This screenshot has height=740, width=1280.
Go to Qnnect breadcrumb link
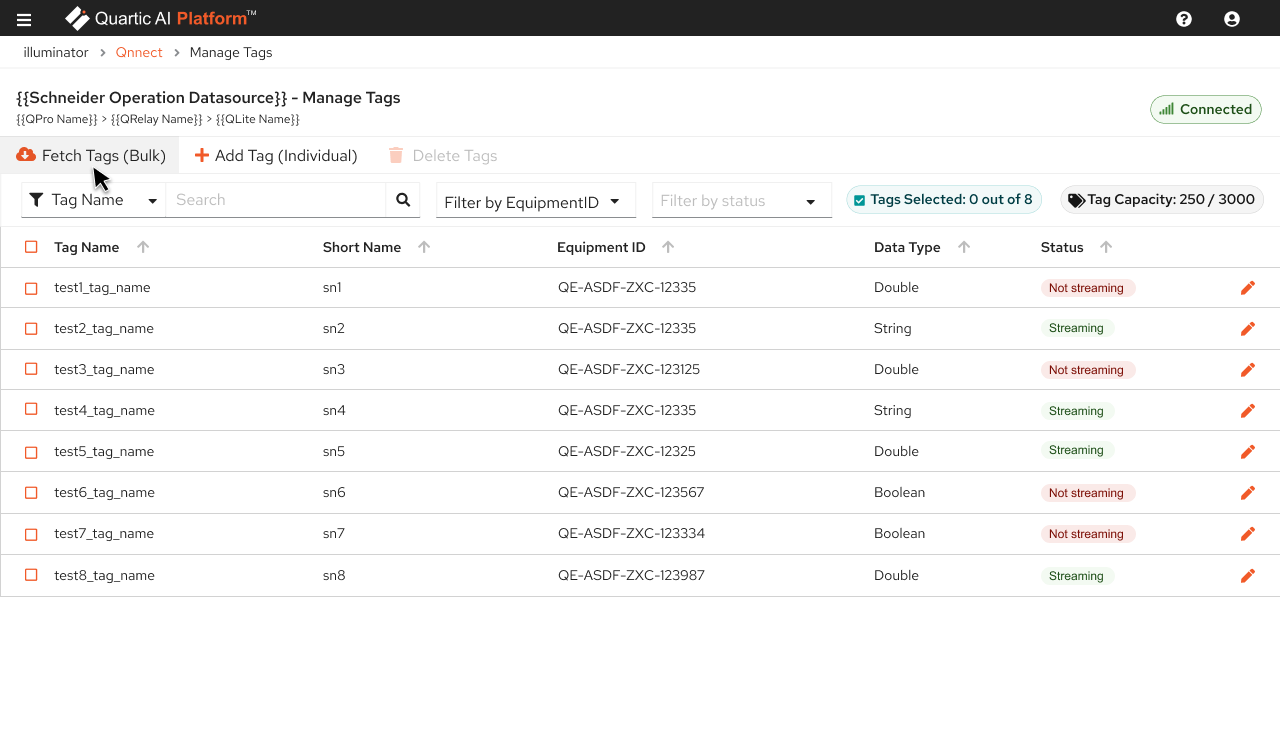139,52
